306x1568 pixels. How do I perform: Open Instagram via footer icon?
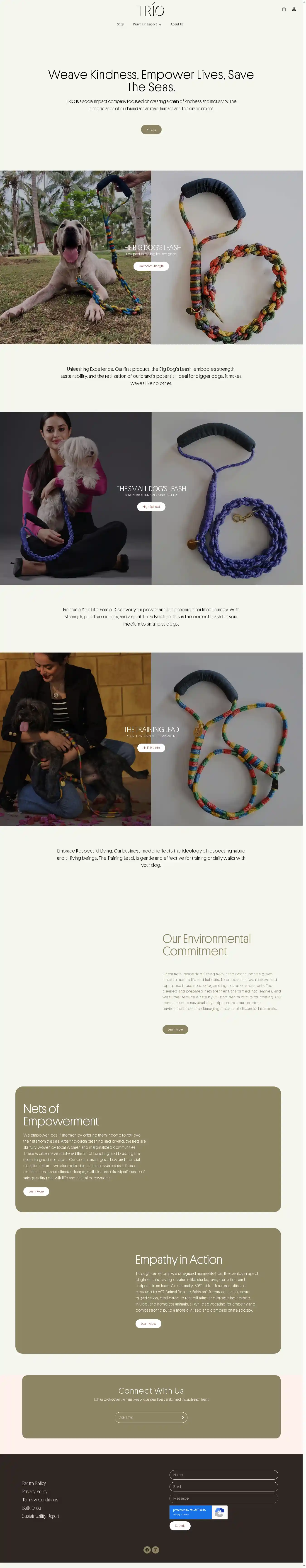tap(155, 1549)
